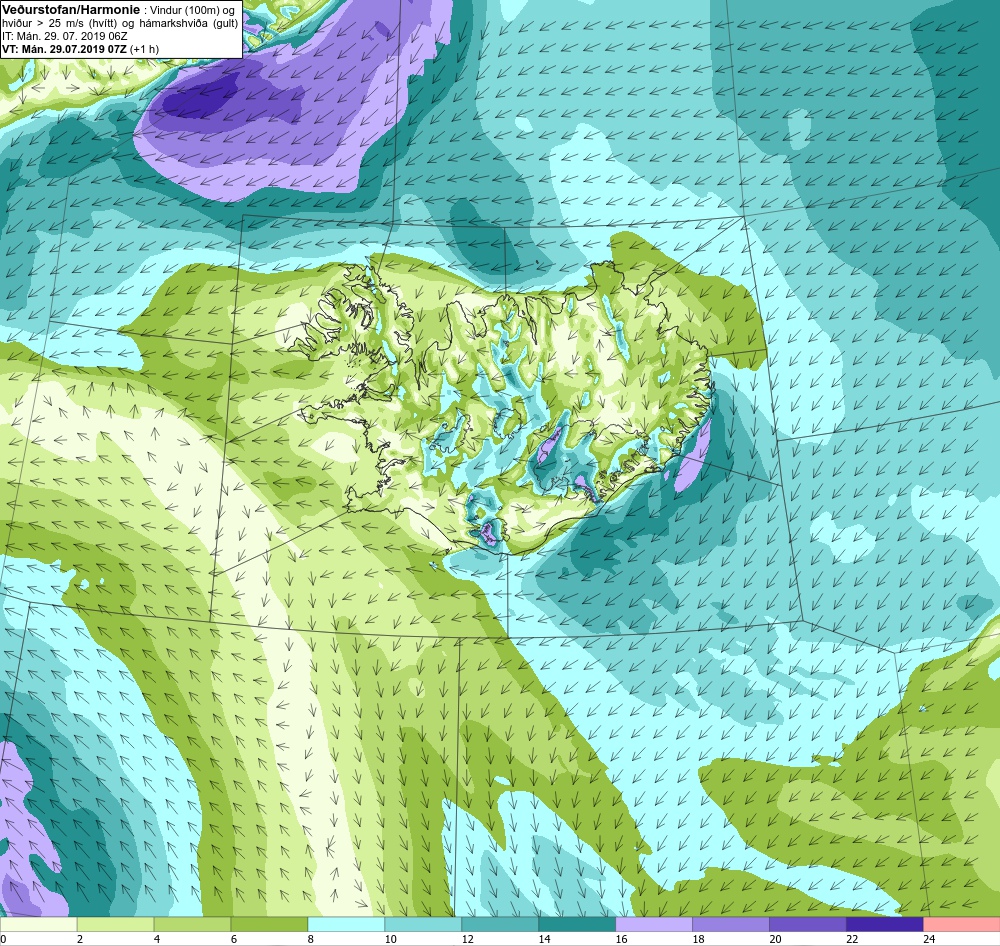Click the 22–24 m/s dark indigo legend swatch

click(885, 924)
